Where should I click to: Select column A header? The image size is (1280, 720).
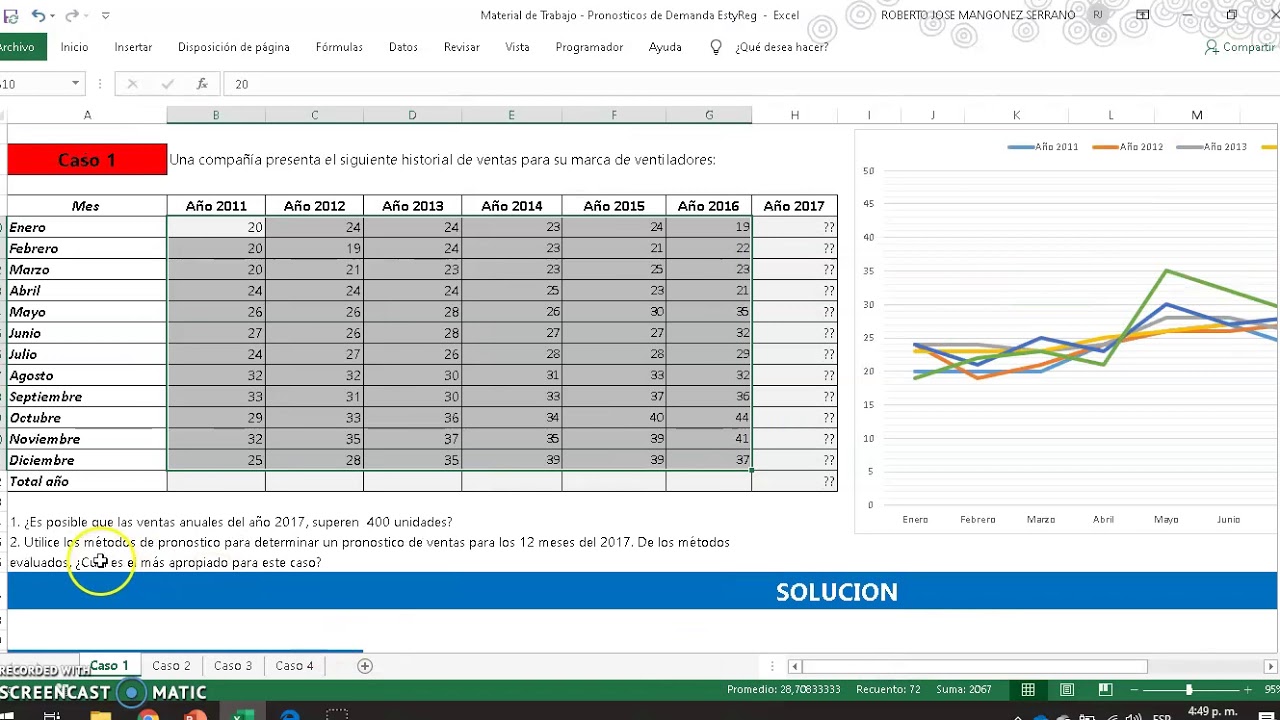87,115
